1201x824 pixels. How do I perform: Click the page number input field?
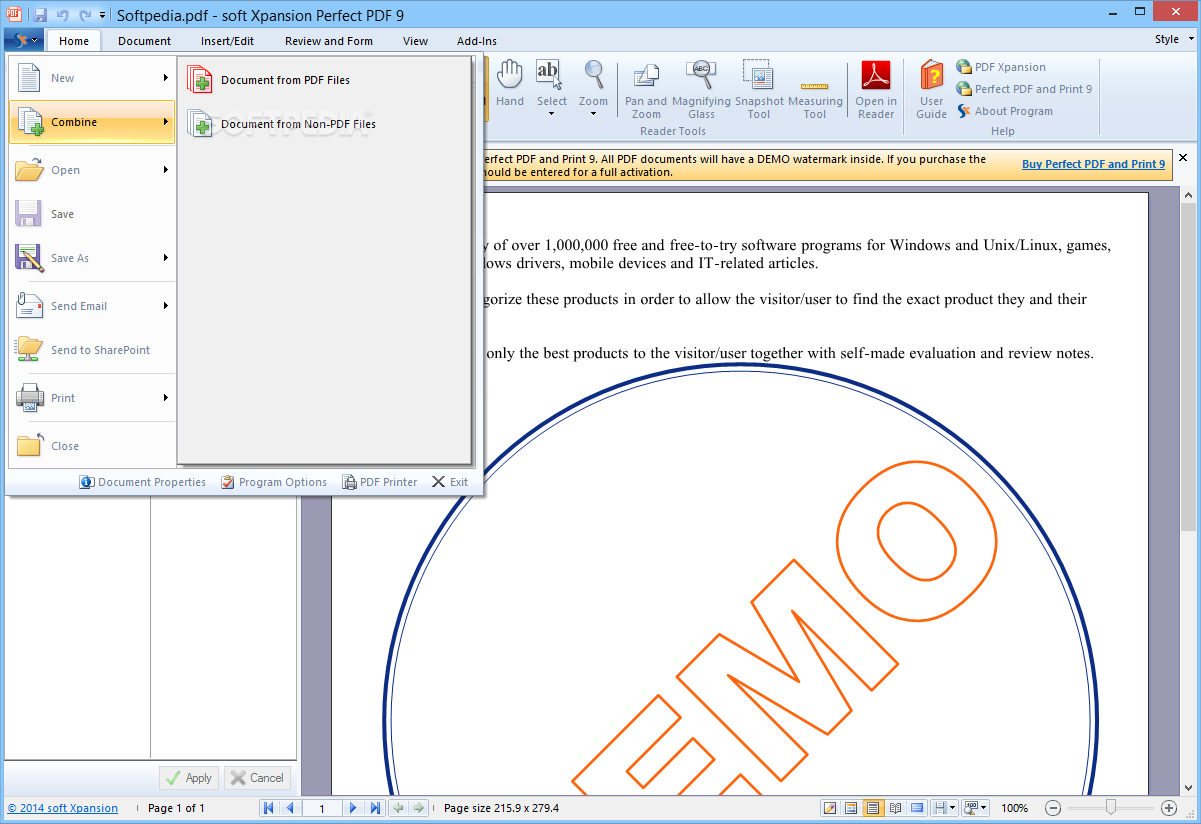[321, 808]
